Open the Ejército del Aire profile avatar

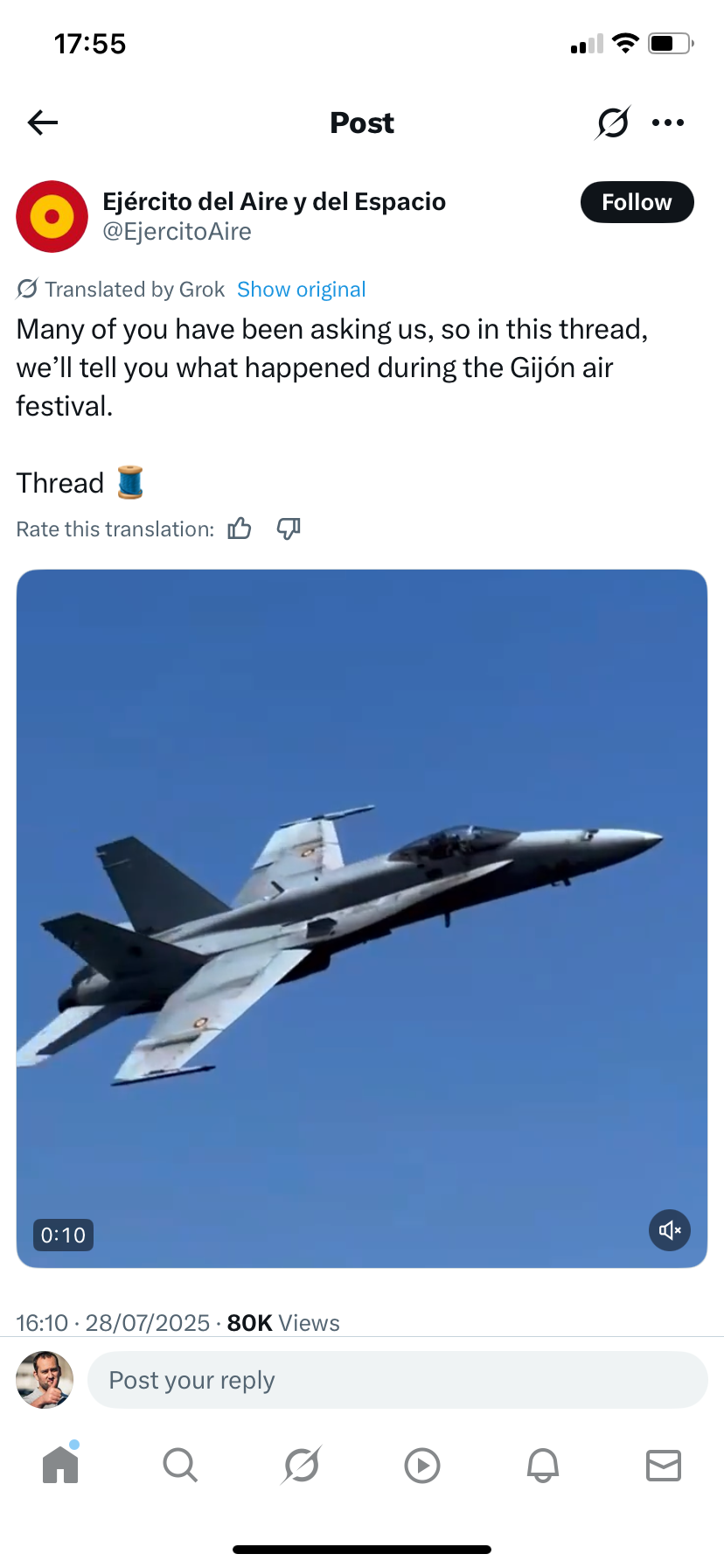[52, 216]
